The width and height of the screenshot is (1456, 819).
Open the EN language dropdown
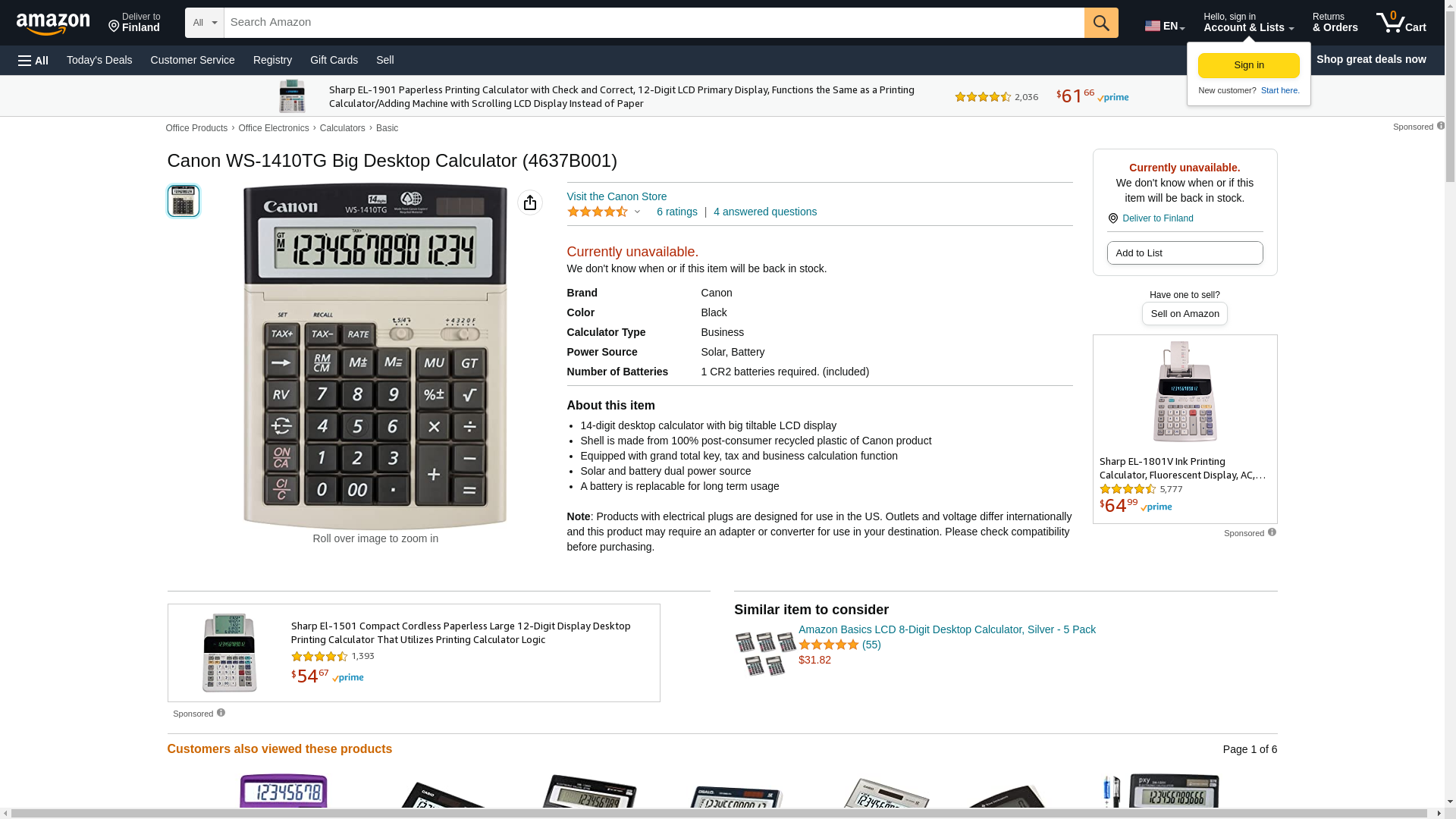[1165, 26]
